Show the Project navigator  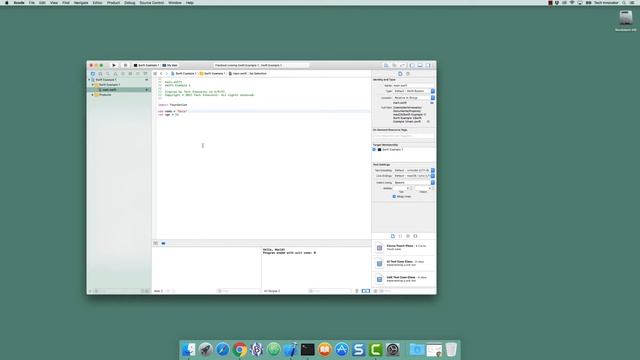pyautogui.click(x=93, y=74)
